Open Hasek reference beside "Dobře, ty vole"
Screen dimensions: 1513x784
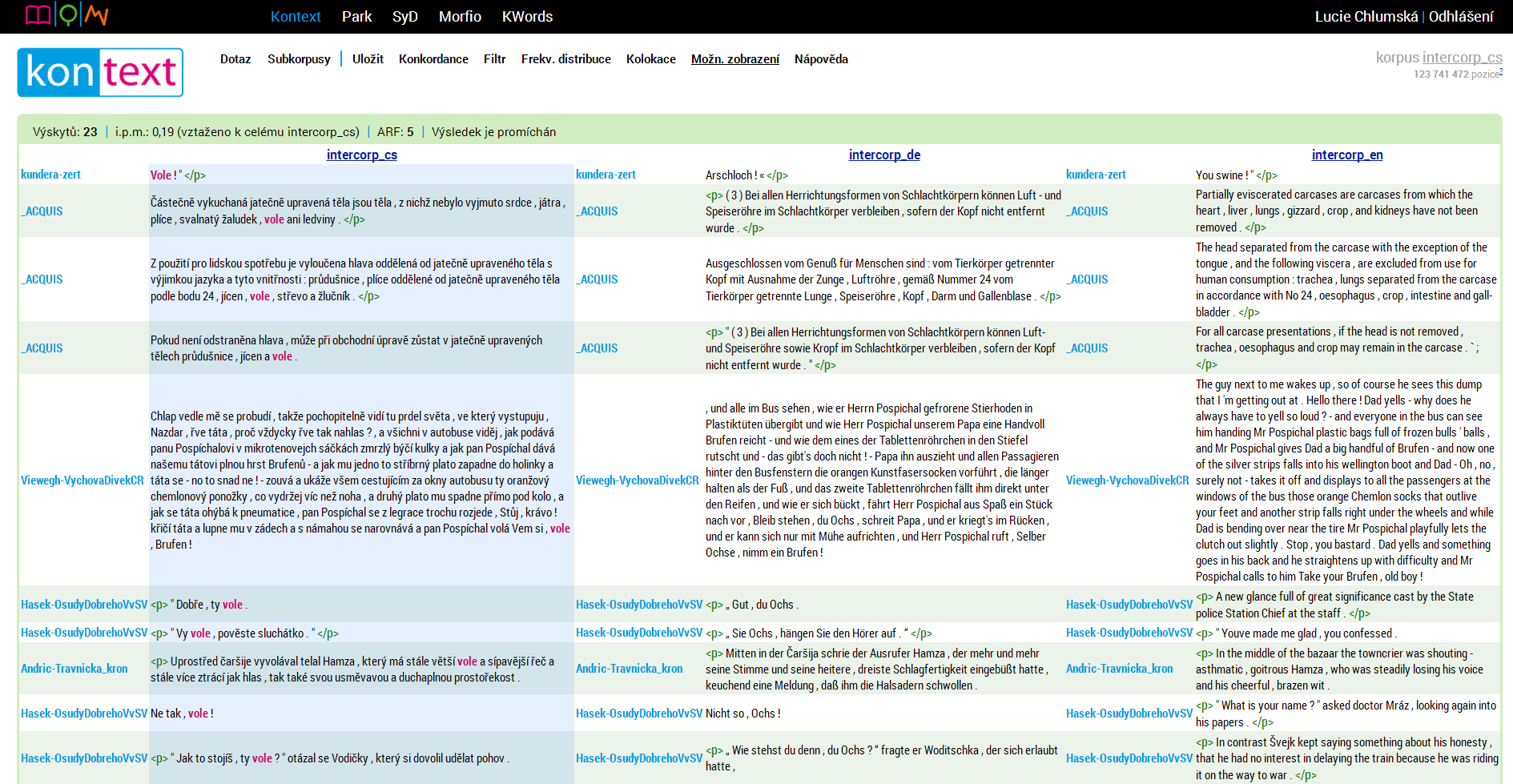84,605
